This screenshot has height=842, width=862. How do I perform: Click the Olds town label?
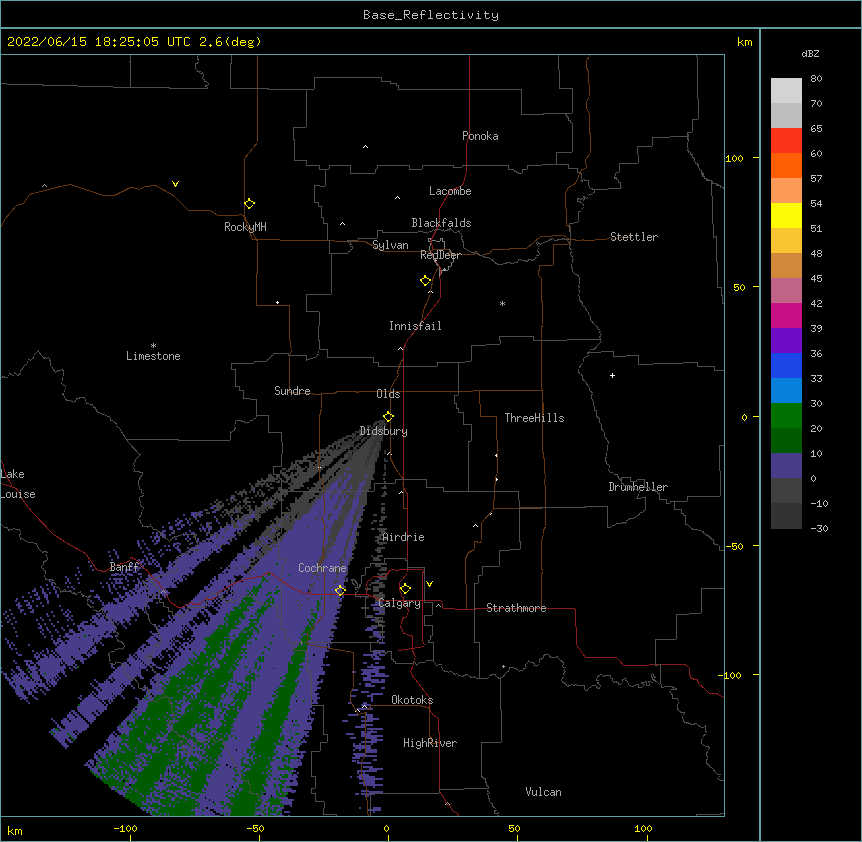click(388, 394)
